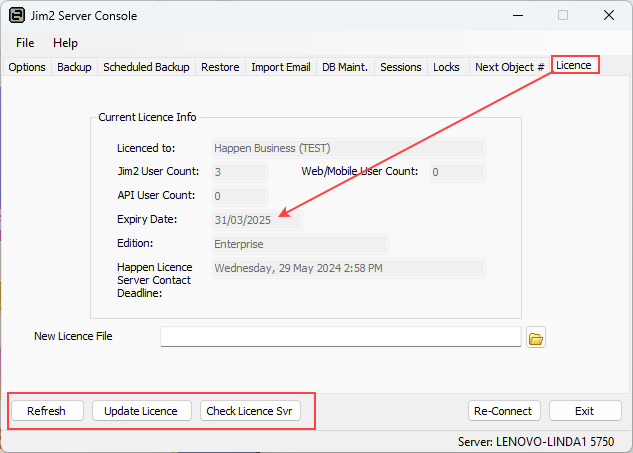Show the Sessions tab
Screen dimensions: 633x453
400,67
